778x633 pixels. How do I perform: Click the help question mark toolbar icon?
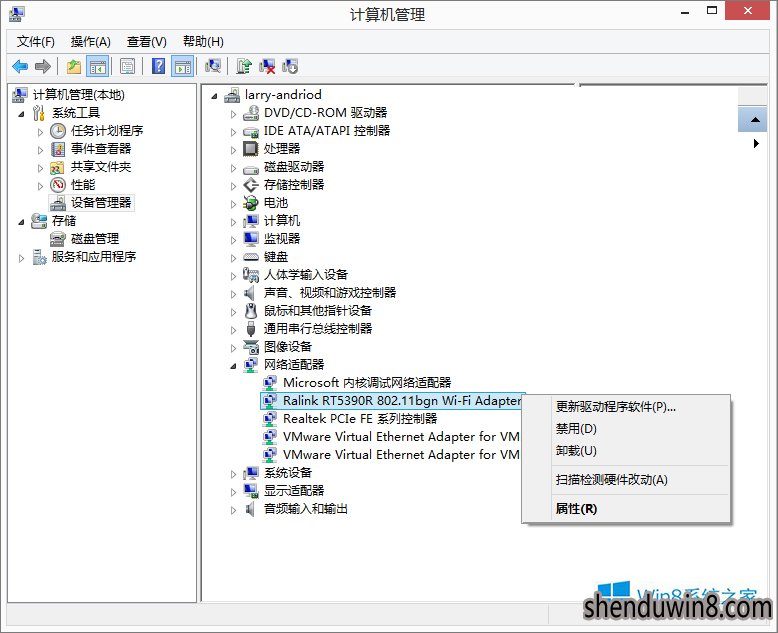point(158,66)
